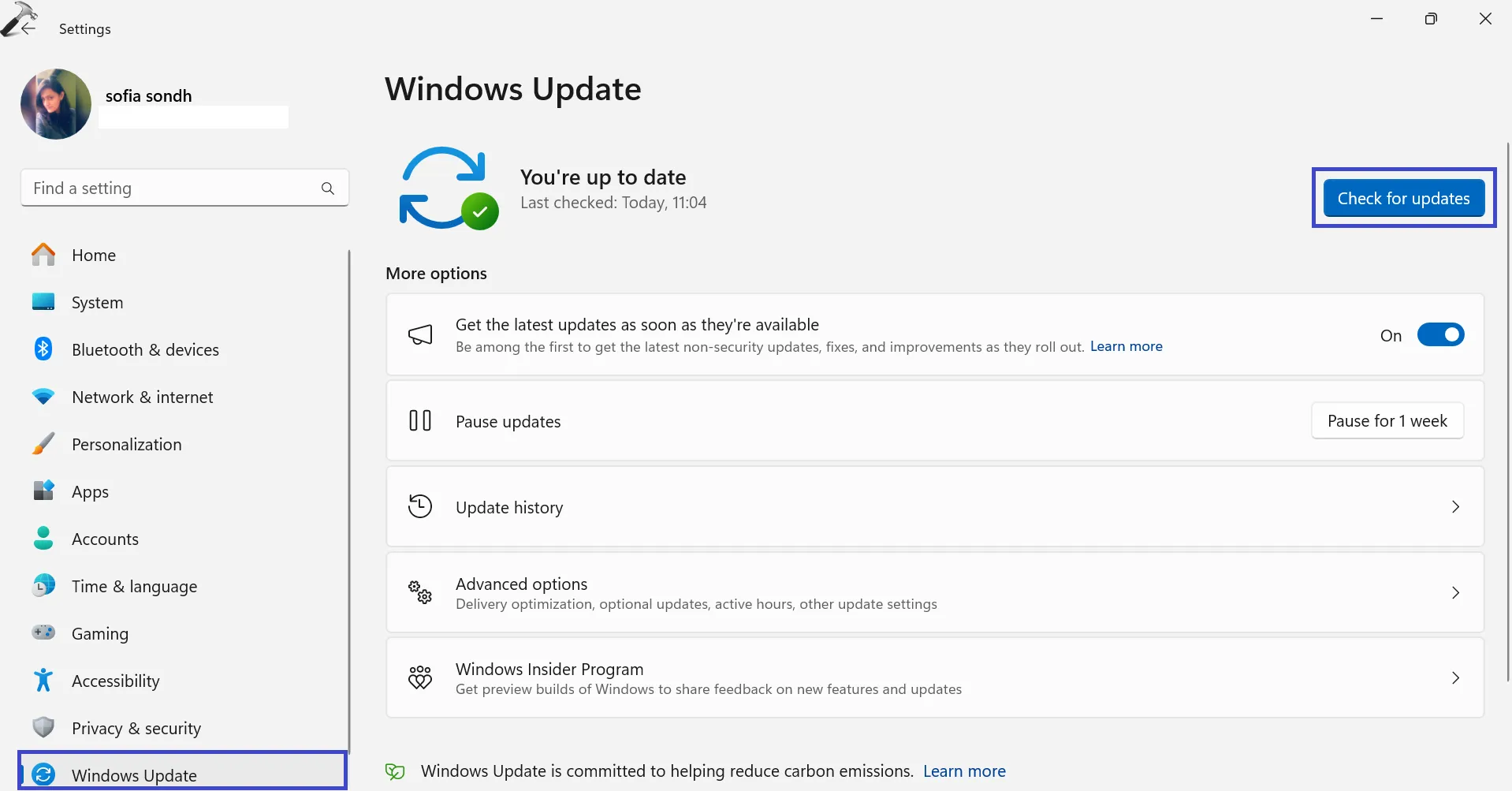Open Bluetooth & devices via its icon
1512x791 pixels.
(x=43, y=349)
